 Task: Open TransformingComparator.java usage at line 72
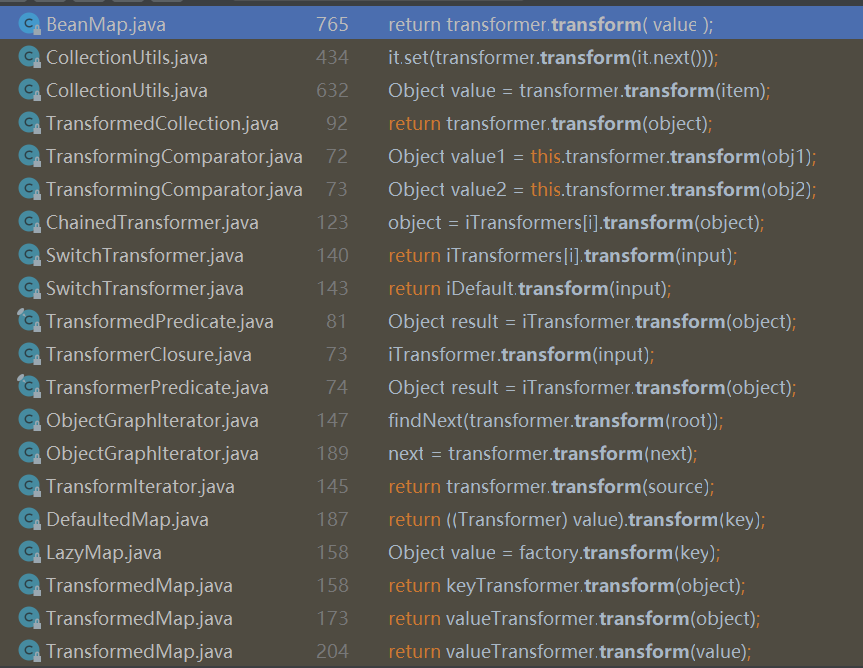click(x=174, y=157)
